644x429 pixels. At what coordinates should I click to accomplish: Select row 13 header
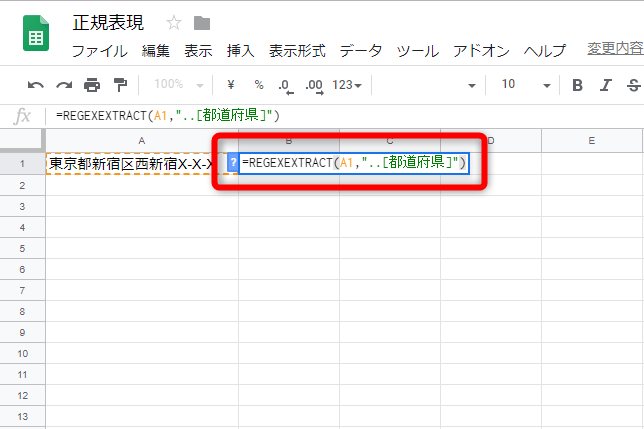point(22,417)
